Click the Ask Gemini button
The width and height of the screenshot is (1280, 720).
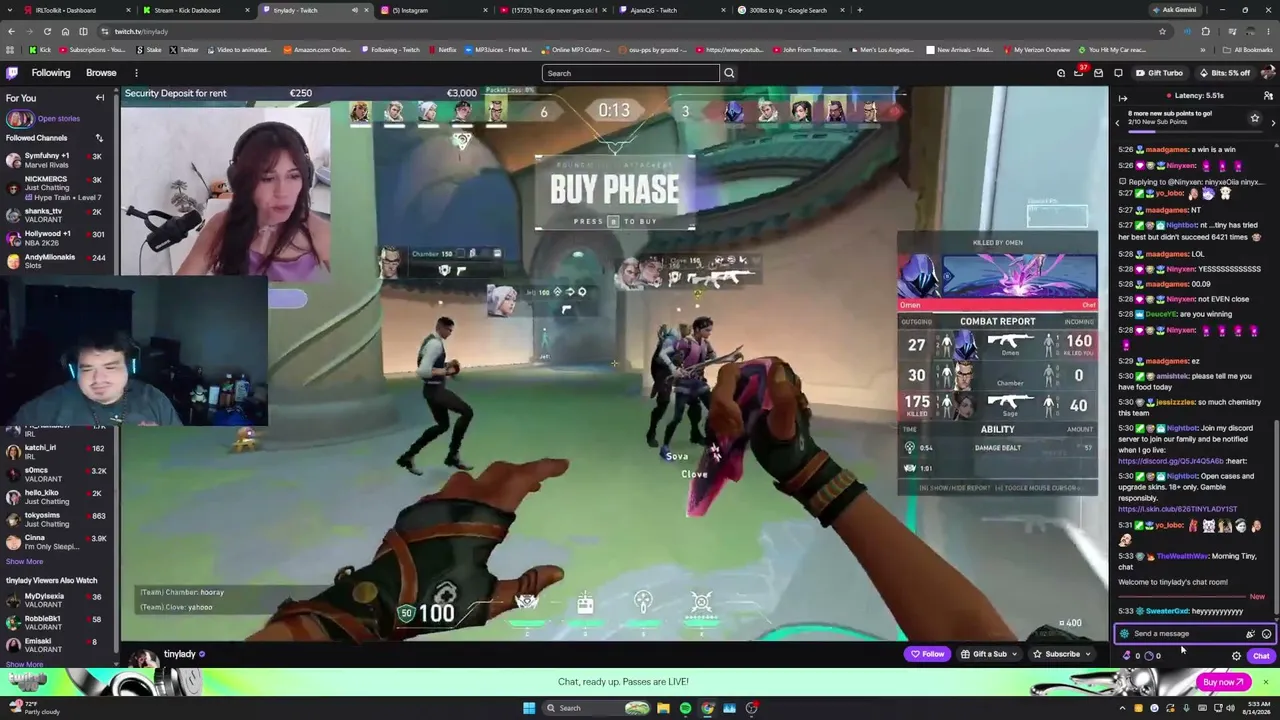1173,10
